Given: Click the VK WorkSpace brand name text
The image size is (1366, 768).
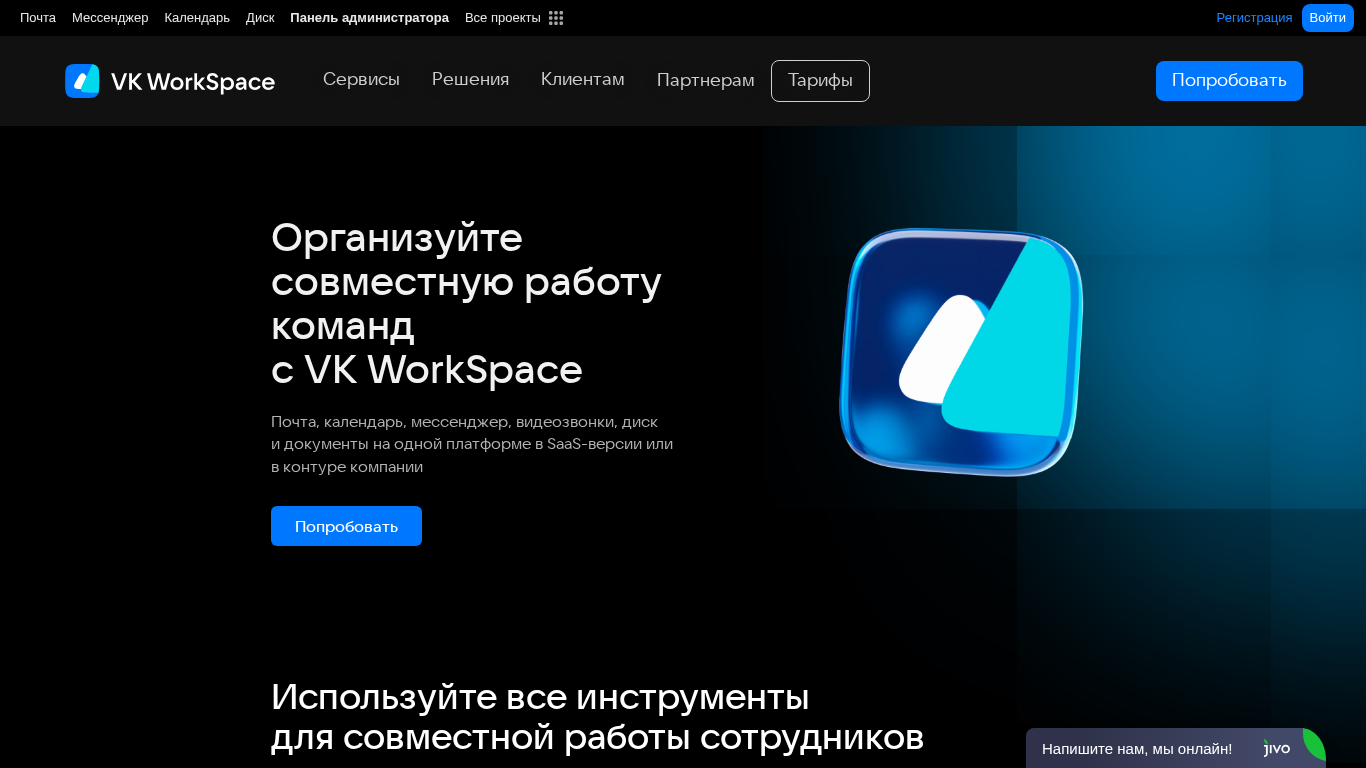Looking at the screenshot, I should (193, 82).
